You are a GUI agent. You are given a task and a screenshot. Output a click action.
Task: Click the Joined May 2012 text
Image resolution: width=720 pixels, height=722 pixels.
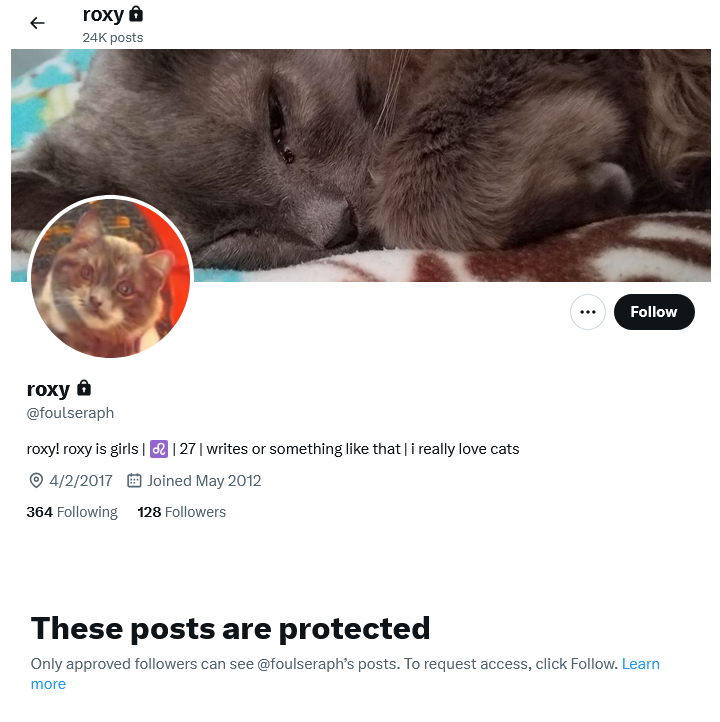(x=204, y=481)
